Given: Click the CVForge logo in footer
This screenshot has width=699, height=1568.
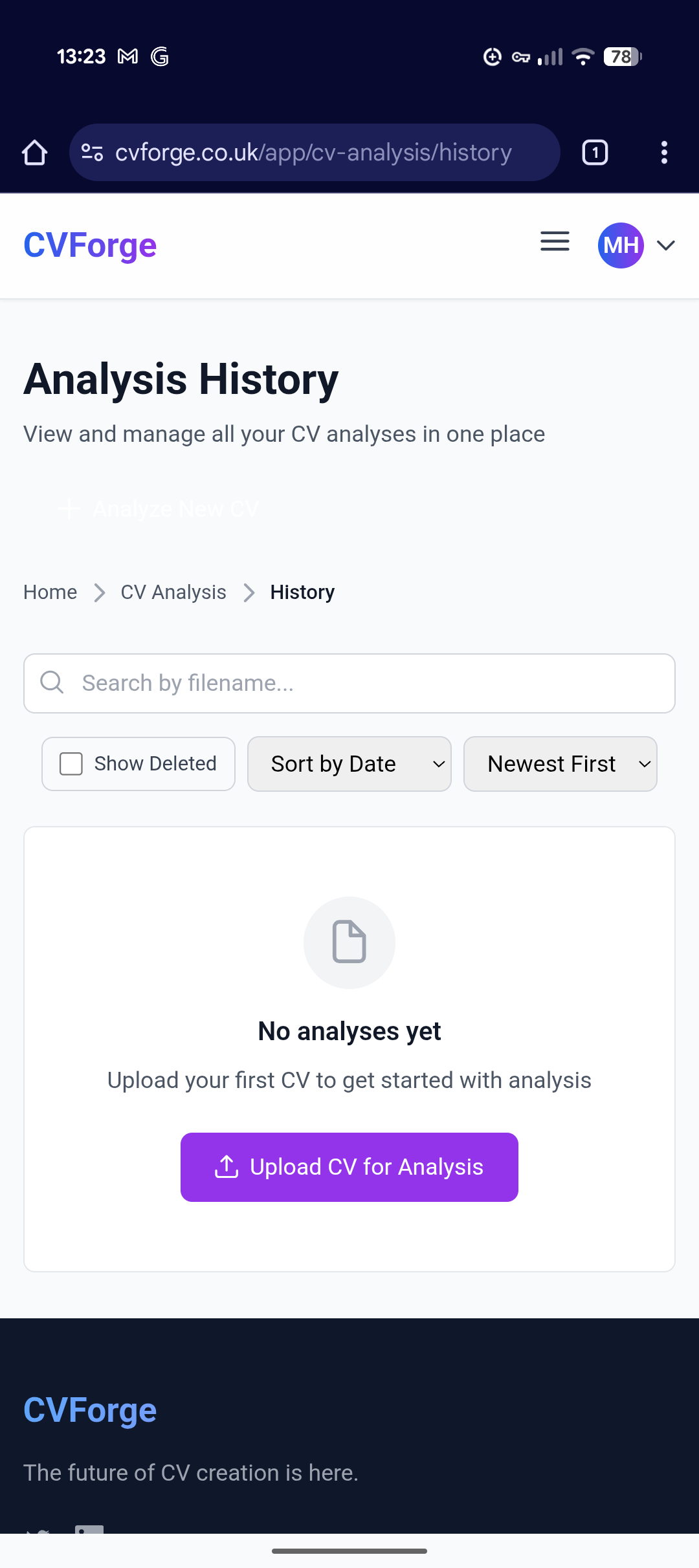Looking at the screenshot, I should 90,1410.
